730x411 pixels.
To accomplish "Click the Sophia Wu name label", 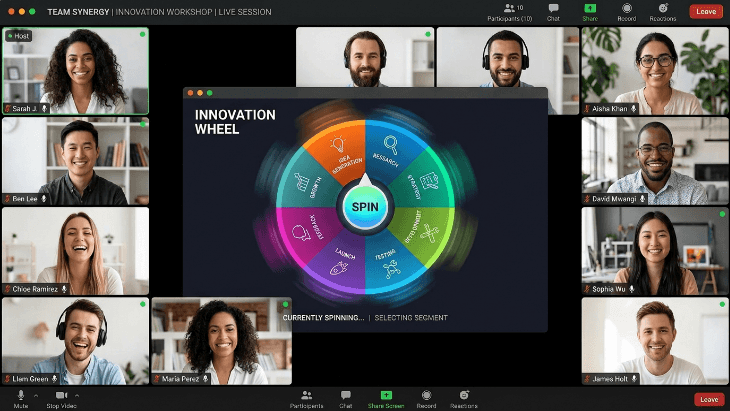I will pyautogui.click(x=609, y=289).
